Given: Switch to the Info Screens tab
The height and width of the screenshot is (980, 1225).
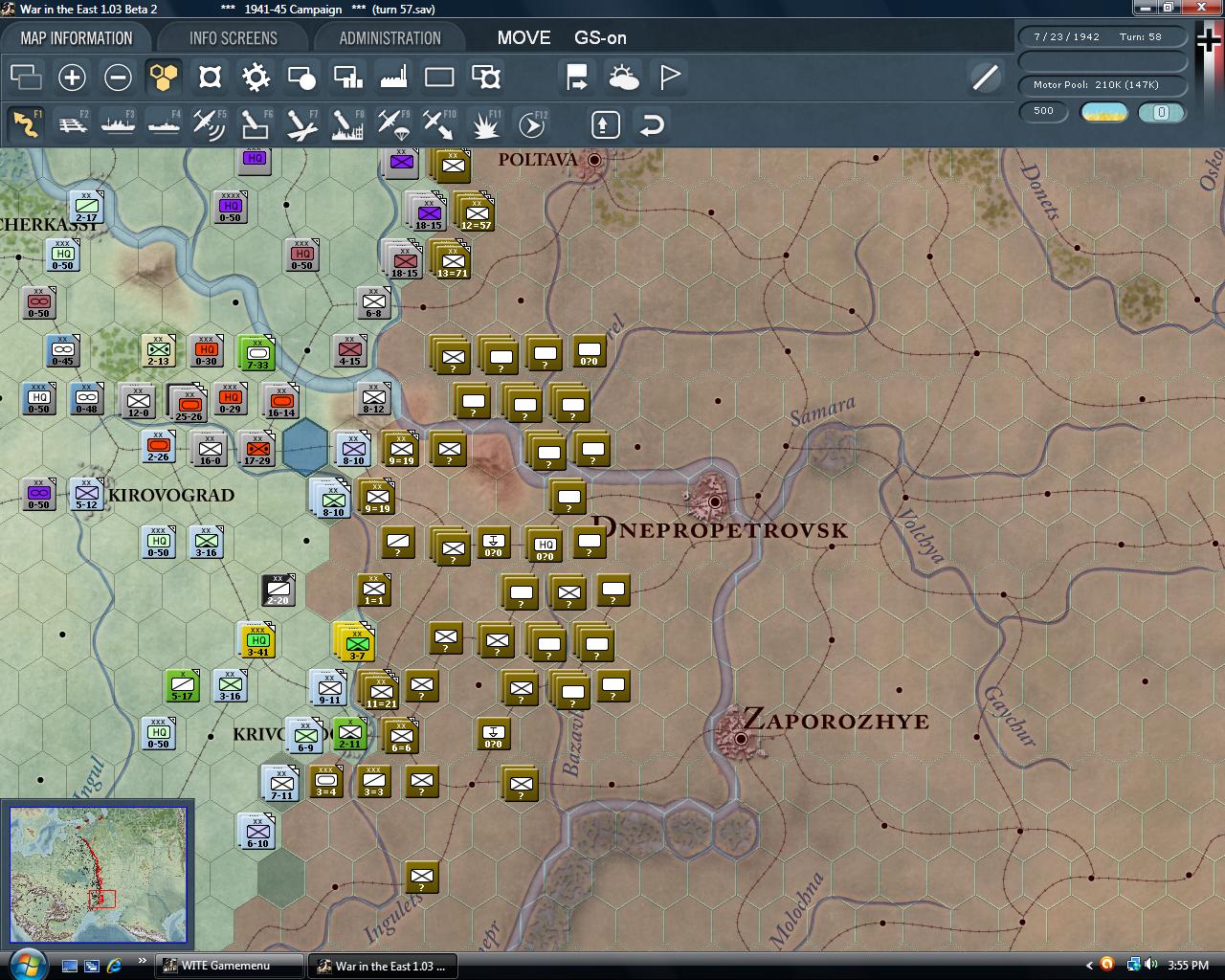Looking at the screenshot, I should pos(234,38).
